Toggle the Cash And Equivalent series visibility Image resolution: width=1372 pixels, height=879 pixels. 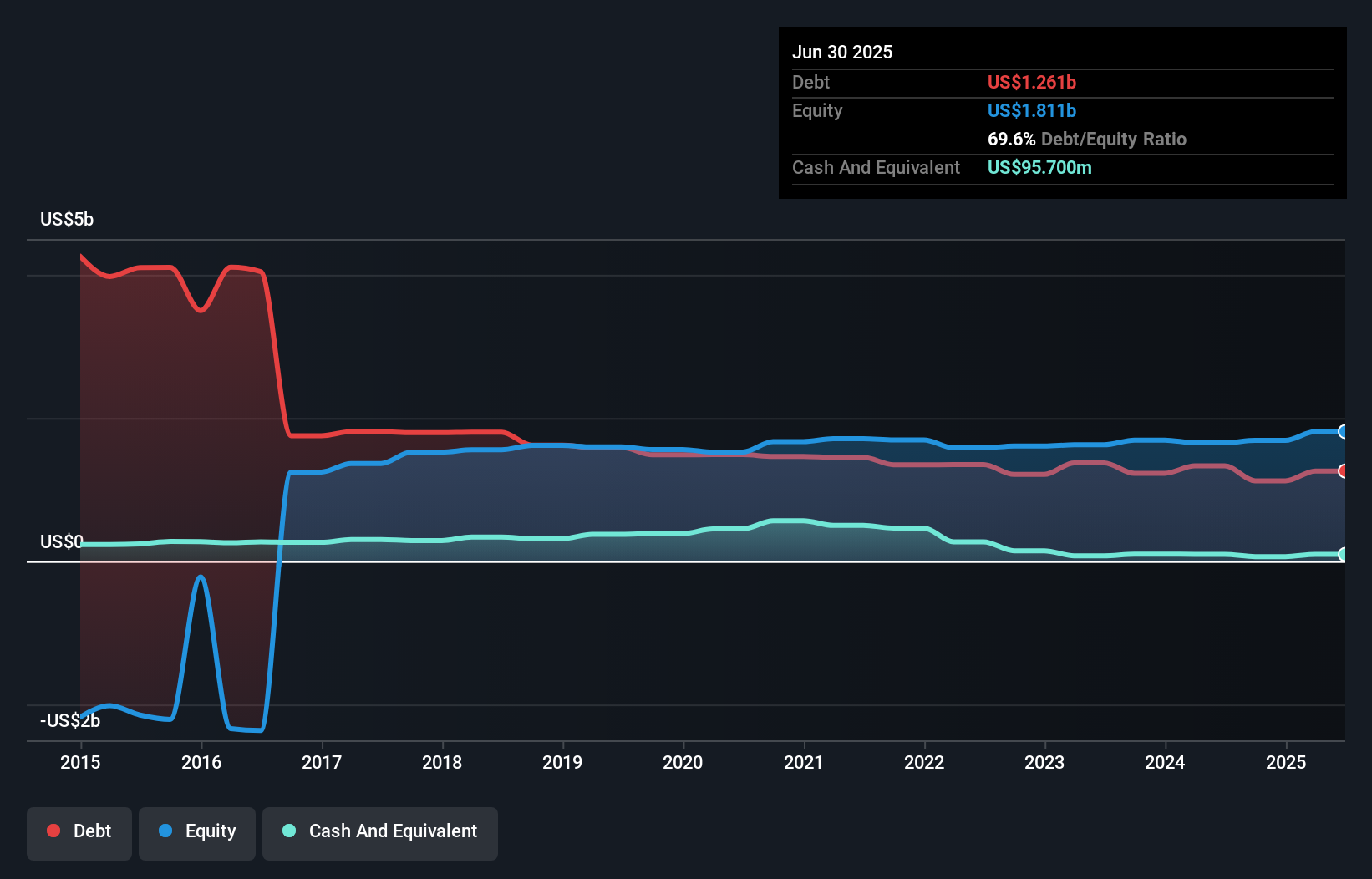coord(379,831)
